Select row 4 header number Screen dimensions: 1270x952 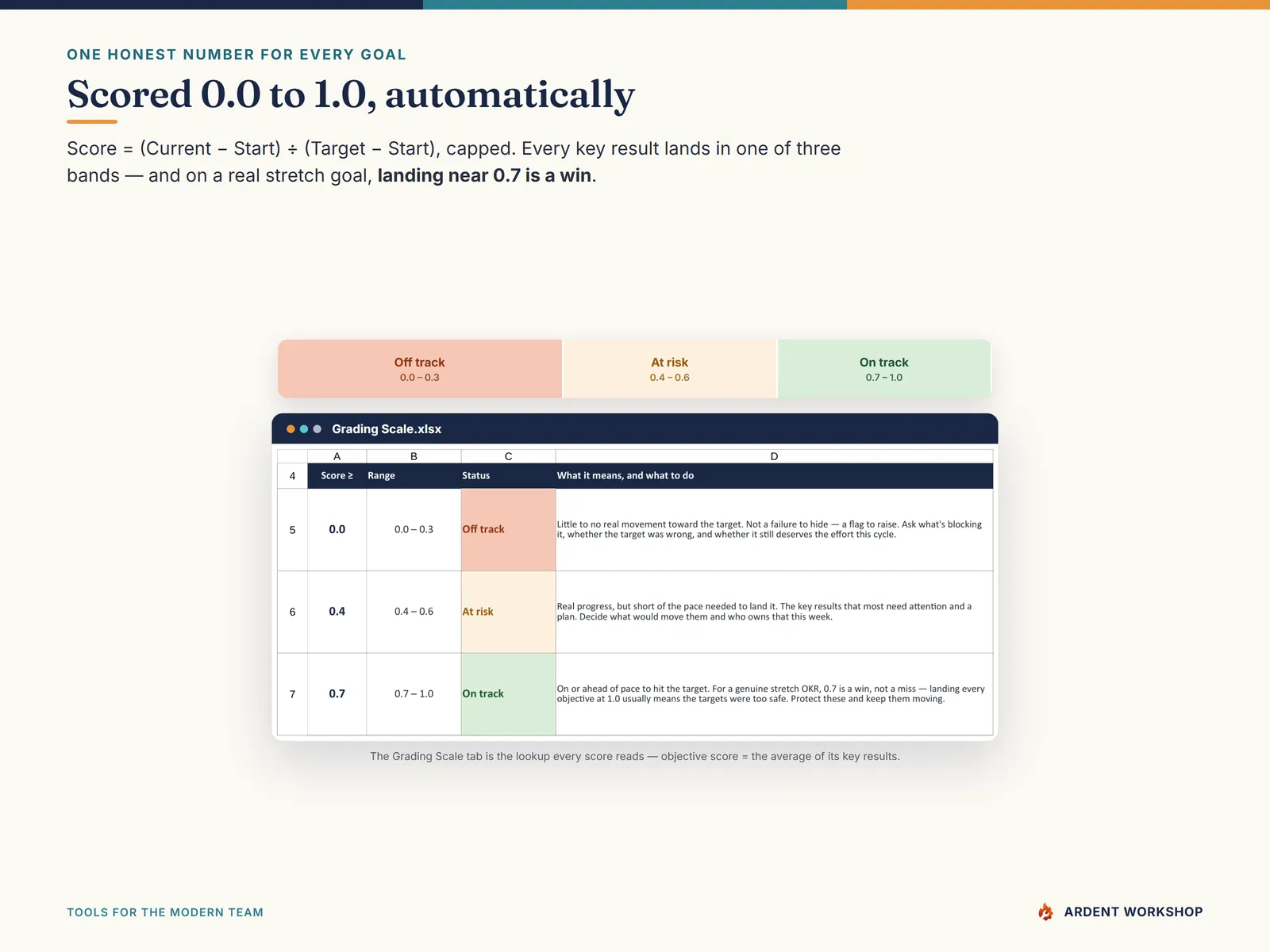click(x=292, y=476)
